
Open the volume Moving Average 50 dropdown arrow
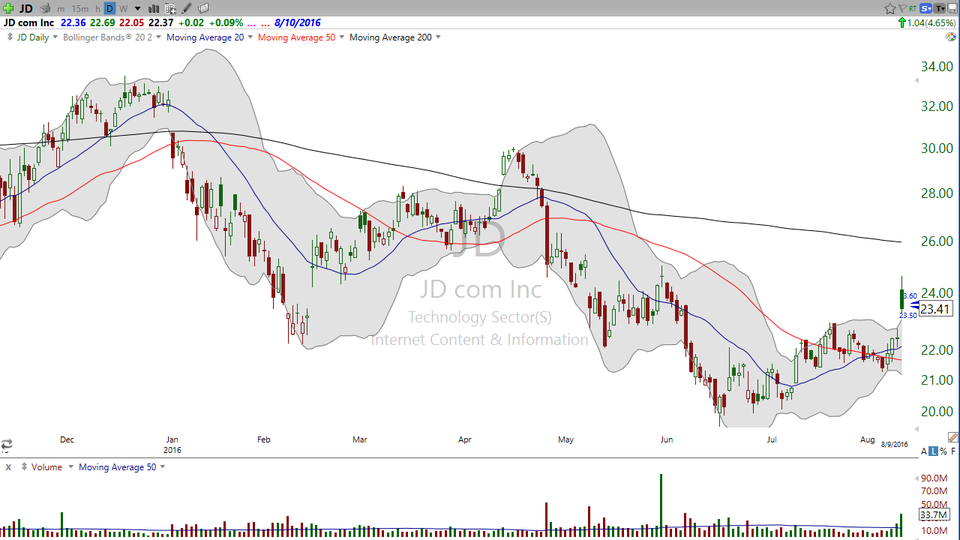(x=162, y=467)
